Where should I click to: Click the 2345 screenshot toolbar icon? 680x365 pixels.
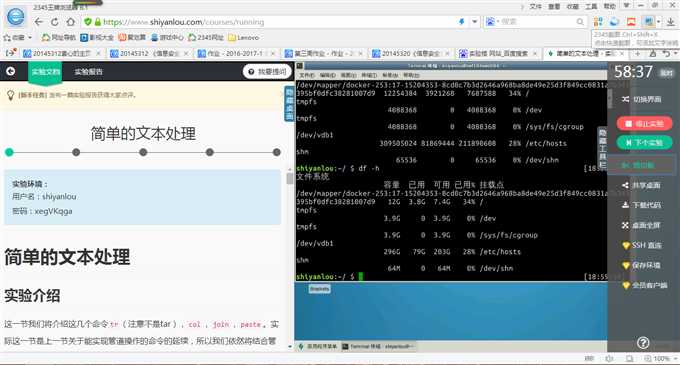[649, 22]
